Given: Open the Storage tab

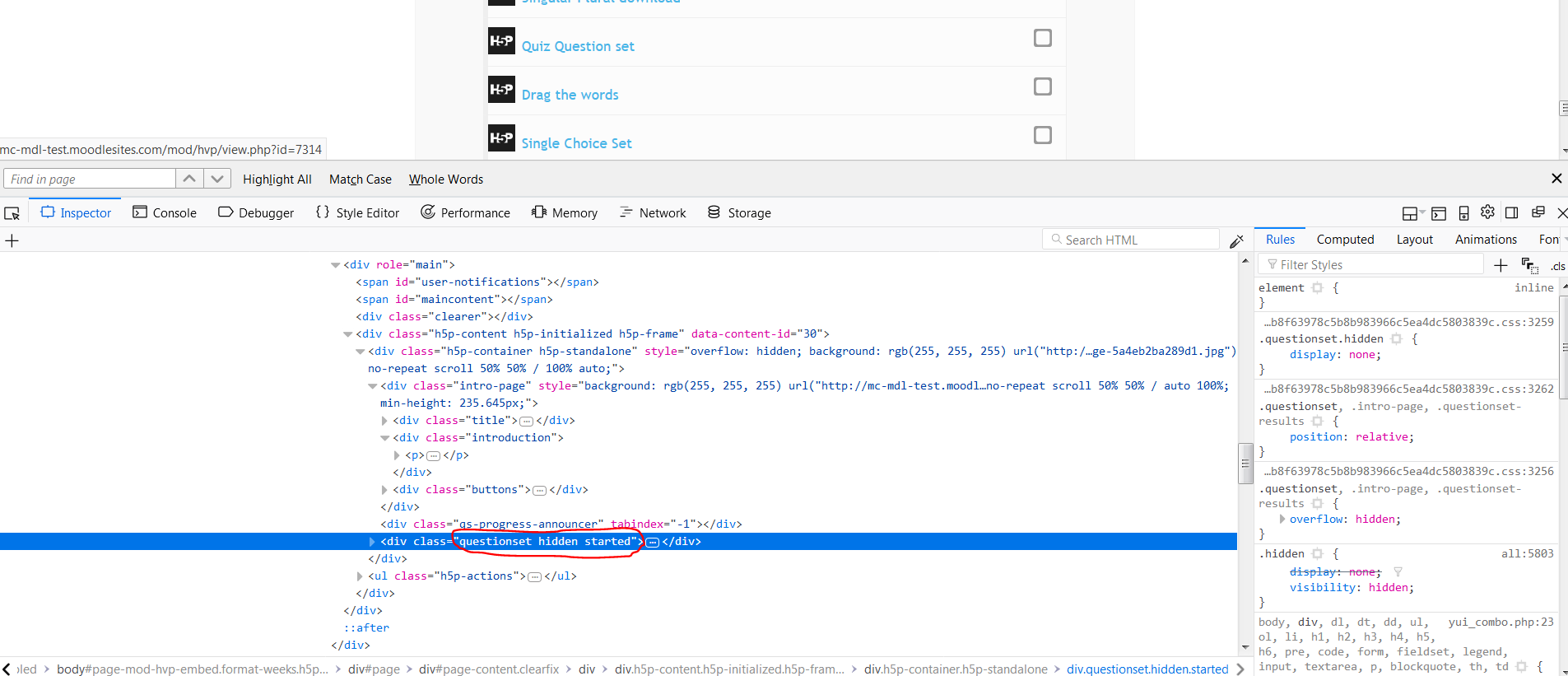Looking at the screenshot, I should [x=739, y=212].
